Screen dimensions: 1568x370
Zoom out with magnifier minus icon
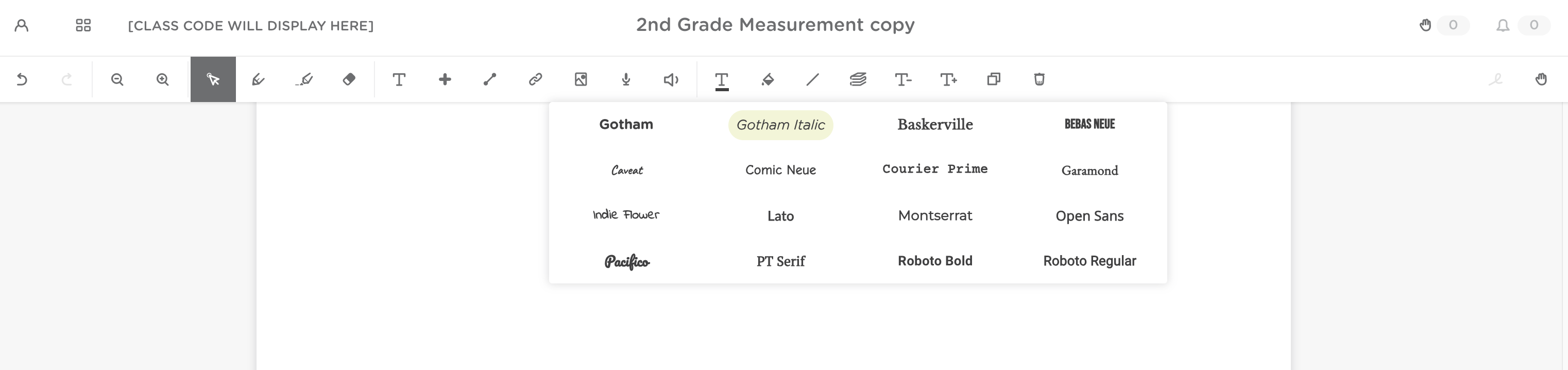click(x=117, y=80)
